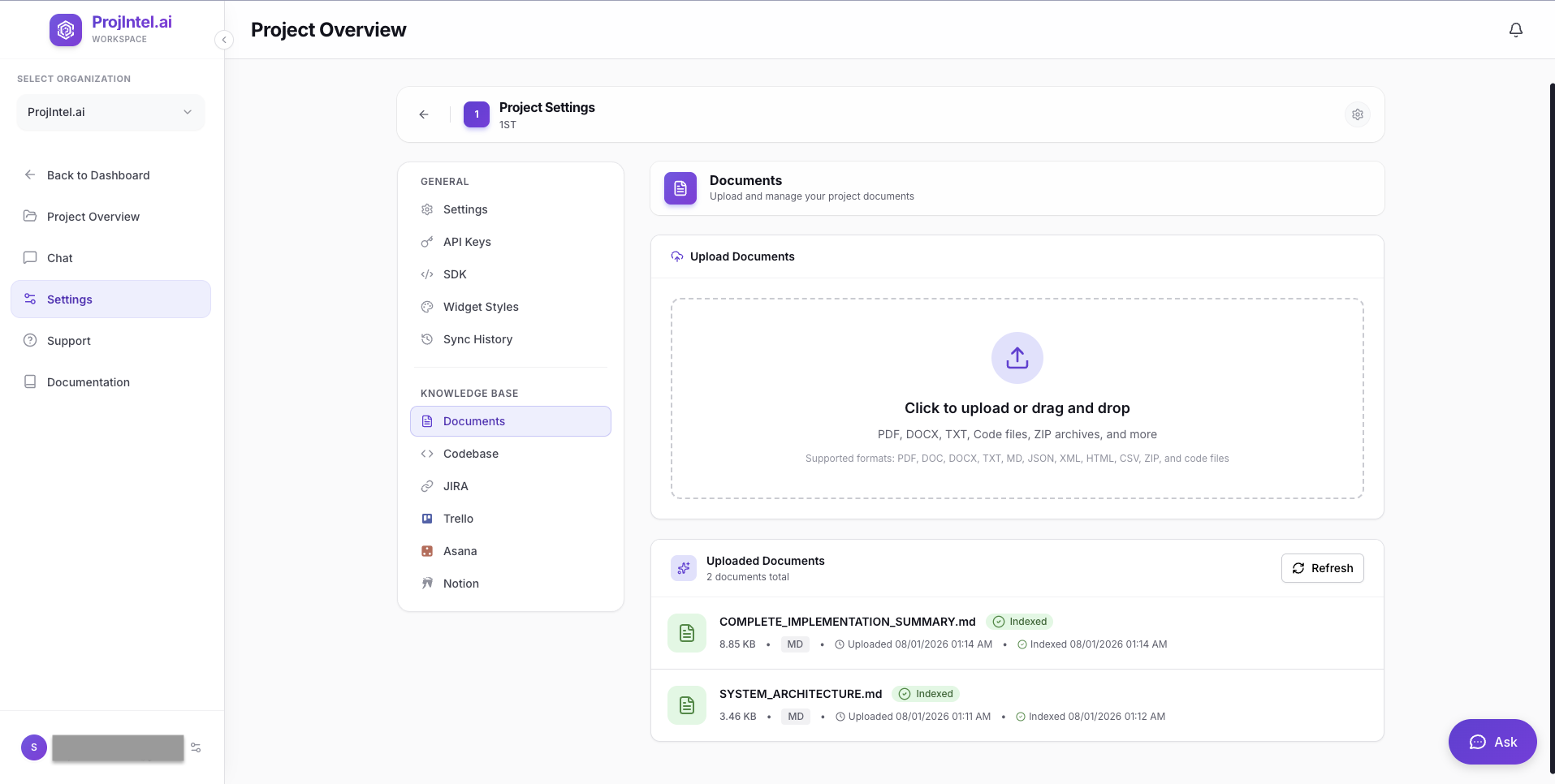Click the Asana icon in Knowledge Base
Screen dimensions: 1555x784
pos(426,550)
